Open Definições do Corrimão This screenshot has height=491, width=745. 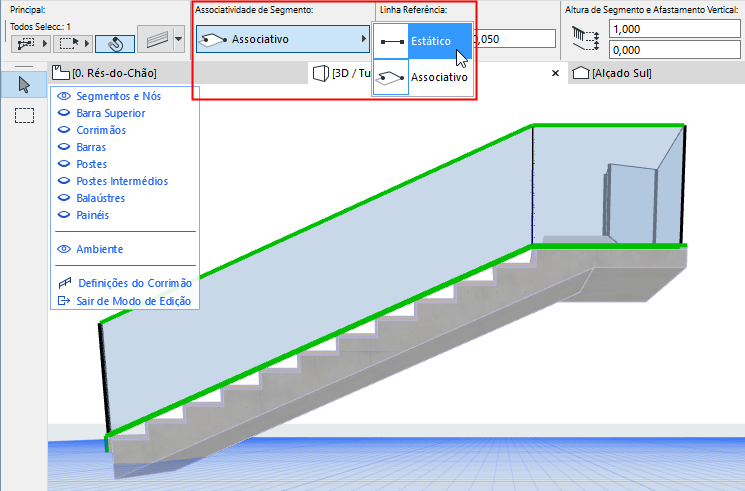[135, 283]
